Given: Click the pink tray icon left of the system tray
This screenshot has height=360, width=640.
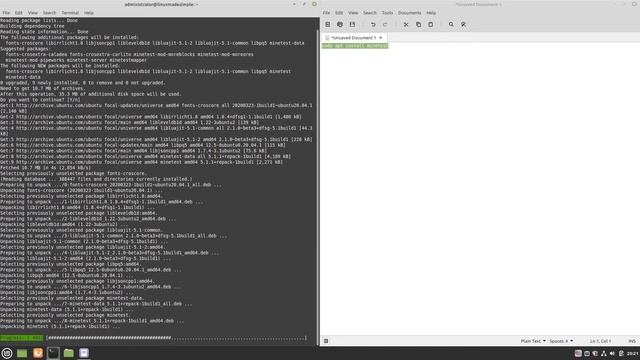Looking at the screenshot, I should 578,353.
